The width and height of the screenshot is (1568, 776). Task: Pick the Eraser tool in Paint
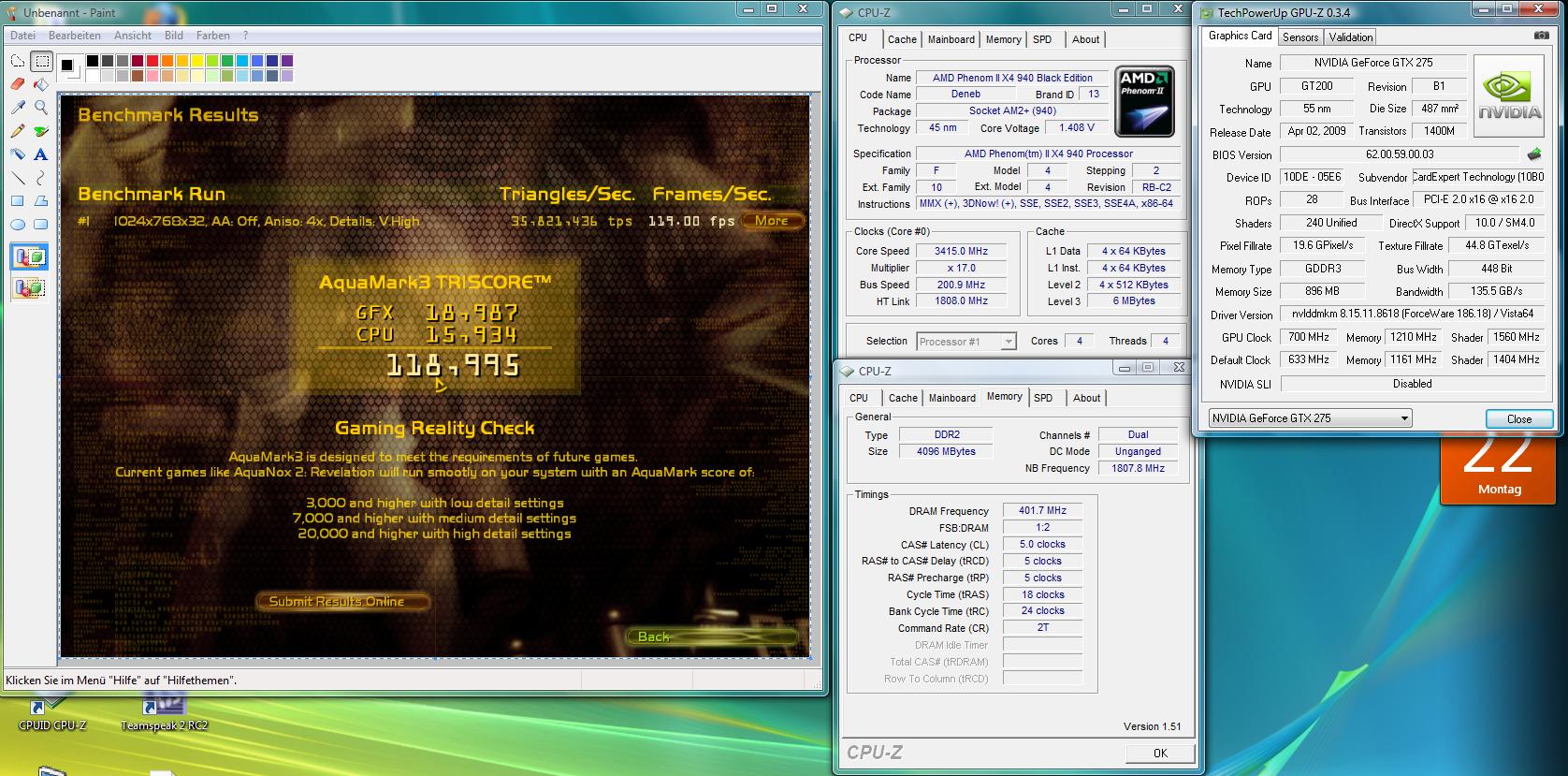pyautogui.click(x=18, y=84)
